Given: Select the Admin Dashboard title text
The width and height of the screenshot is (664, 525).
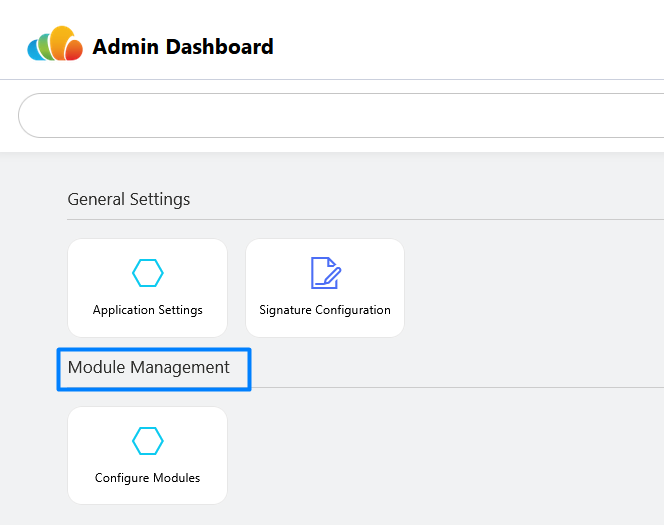Looking at the screenshot, I should [x=183, y=47].
